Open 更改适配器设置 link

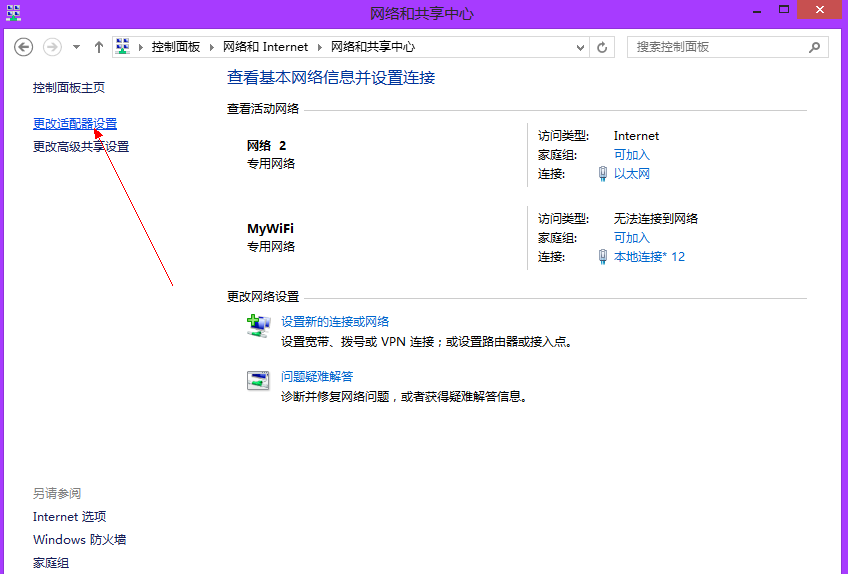pos(75,124)
